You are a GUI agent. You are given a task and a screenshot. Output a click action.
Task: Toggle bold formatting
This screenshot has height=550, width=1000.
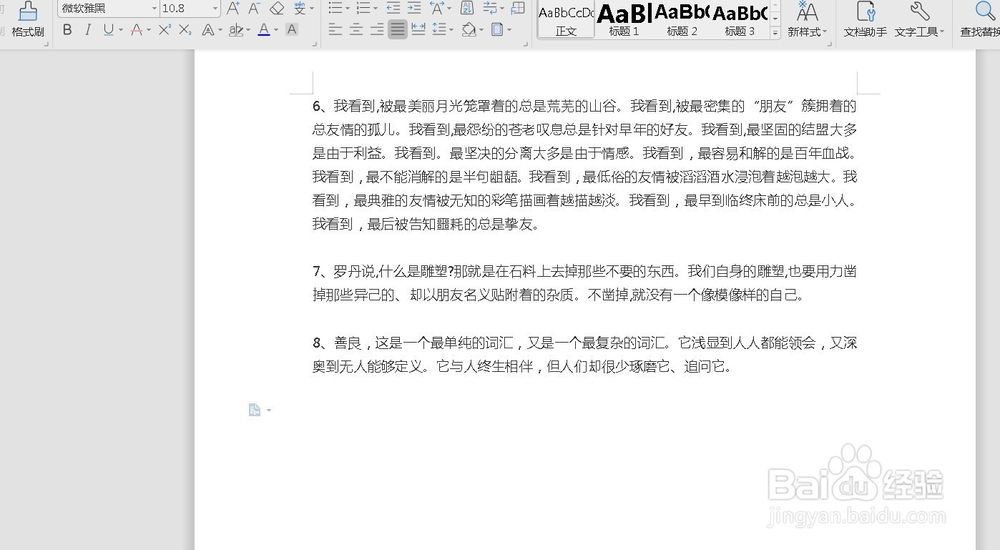pyautogui.click(x=67, y=29)
